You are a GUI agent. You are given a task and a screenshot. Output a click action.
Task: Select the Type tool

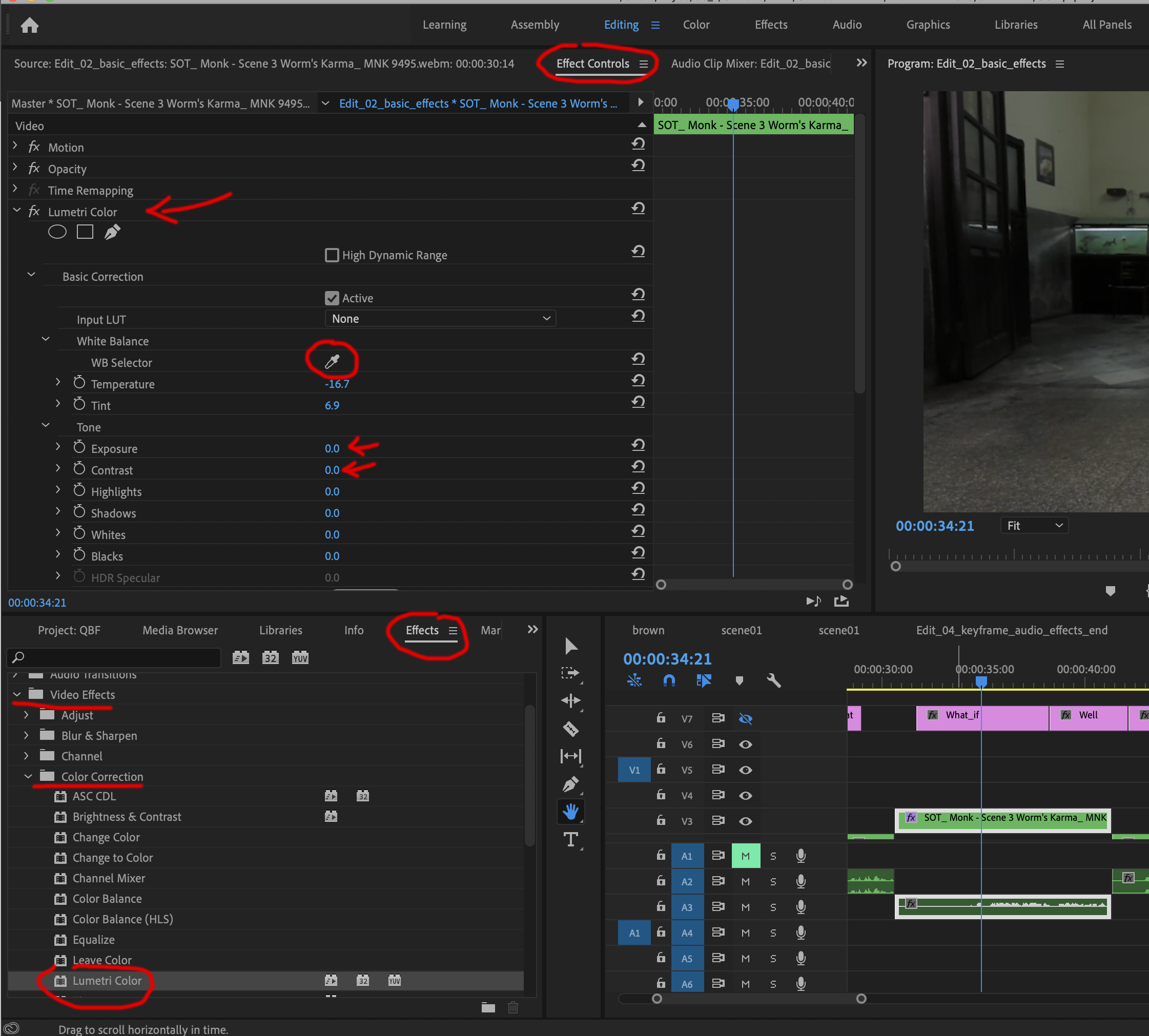coord(570,839)
